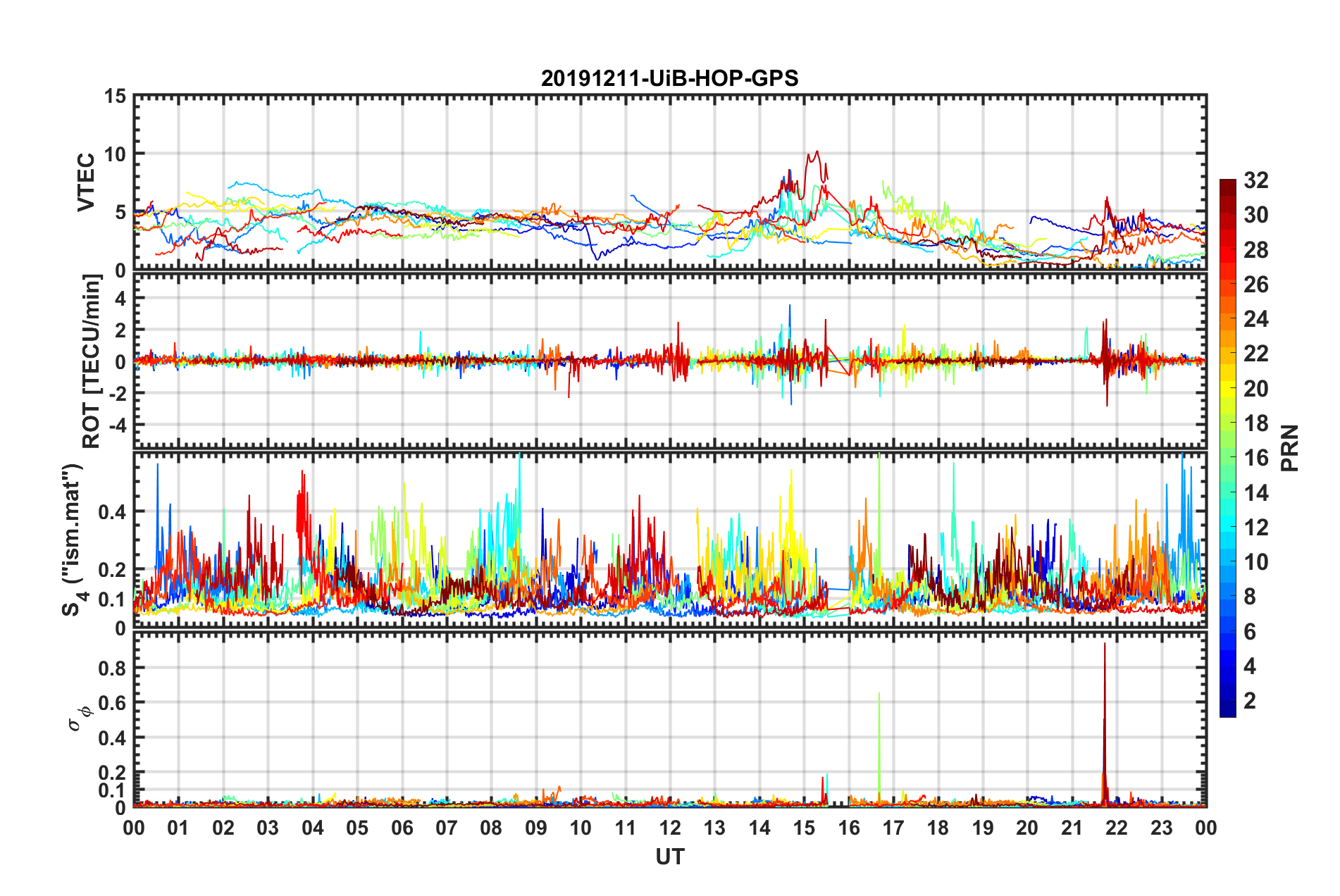This screenshot has height=896, width=1340.
Task: Click x-axis tick label 18
Action: (938, 828)
